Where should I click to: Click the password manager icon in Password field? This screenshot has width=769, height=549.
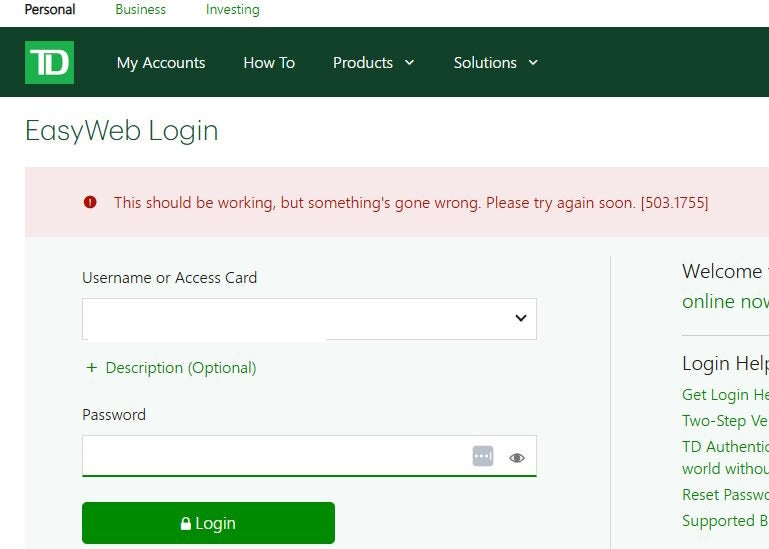click(483, 456)
